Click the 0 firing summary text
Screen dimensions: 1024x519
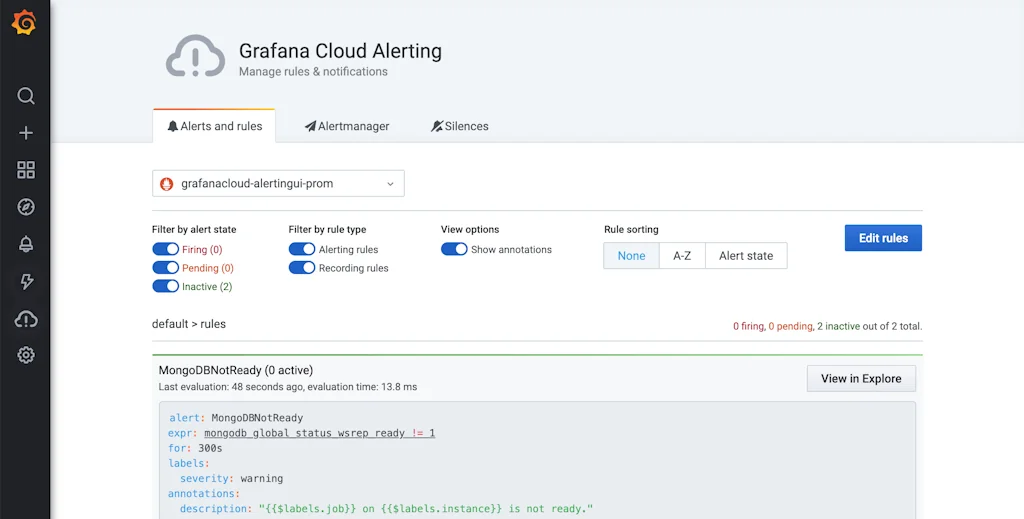pyautogui.click(x=748, y=326)
